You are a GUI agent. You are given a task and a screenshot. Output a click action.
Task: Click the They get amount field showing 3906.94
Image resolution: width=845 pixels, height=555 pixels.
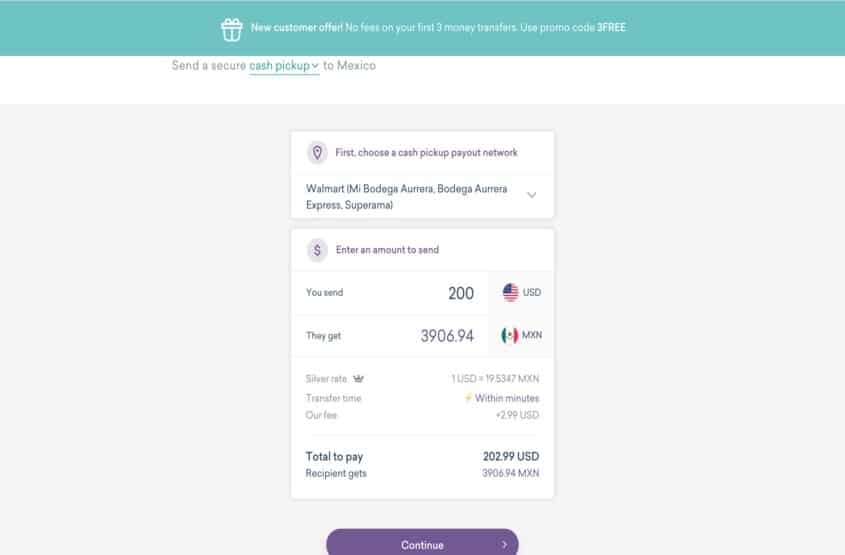point(390,335)
